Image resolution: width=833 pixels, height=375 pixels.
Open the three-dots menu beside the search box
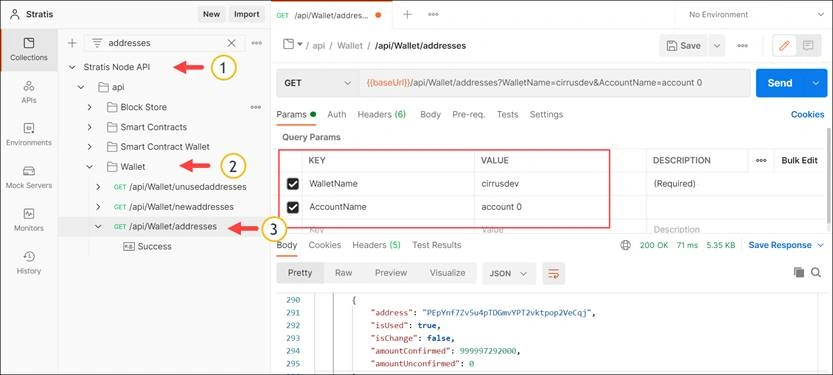click(257, 43)
